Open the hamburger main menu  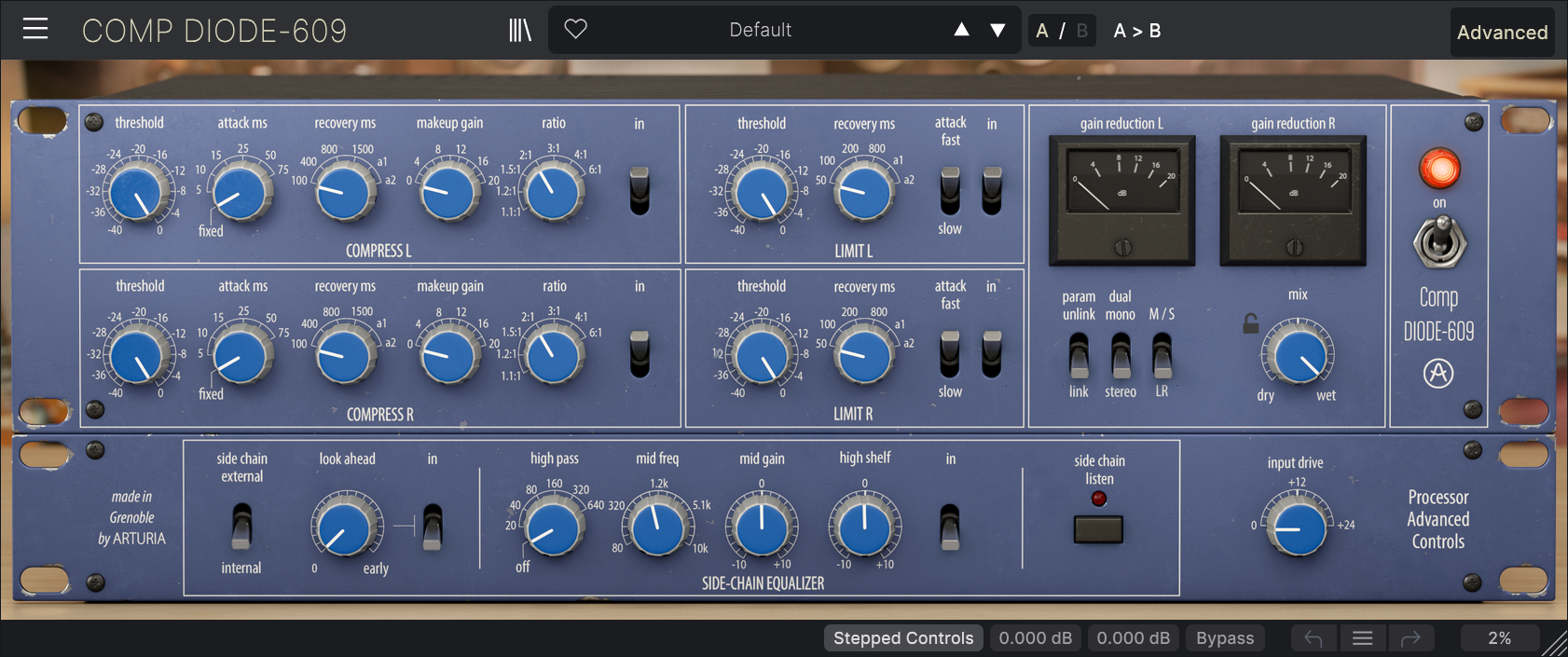click(x=35, y=30)
